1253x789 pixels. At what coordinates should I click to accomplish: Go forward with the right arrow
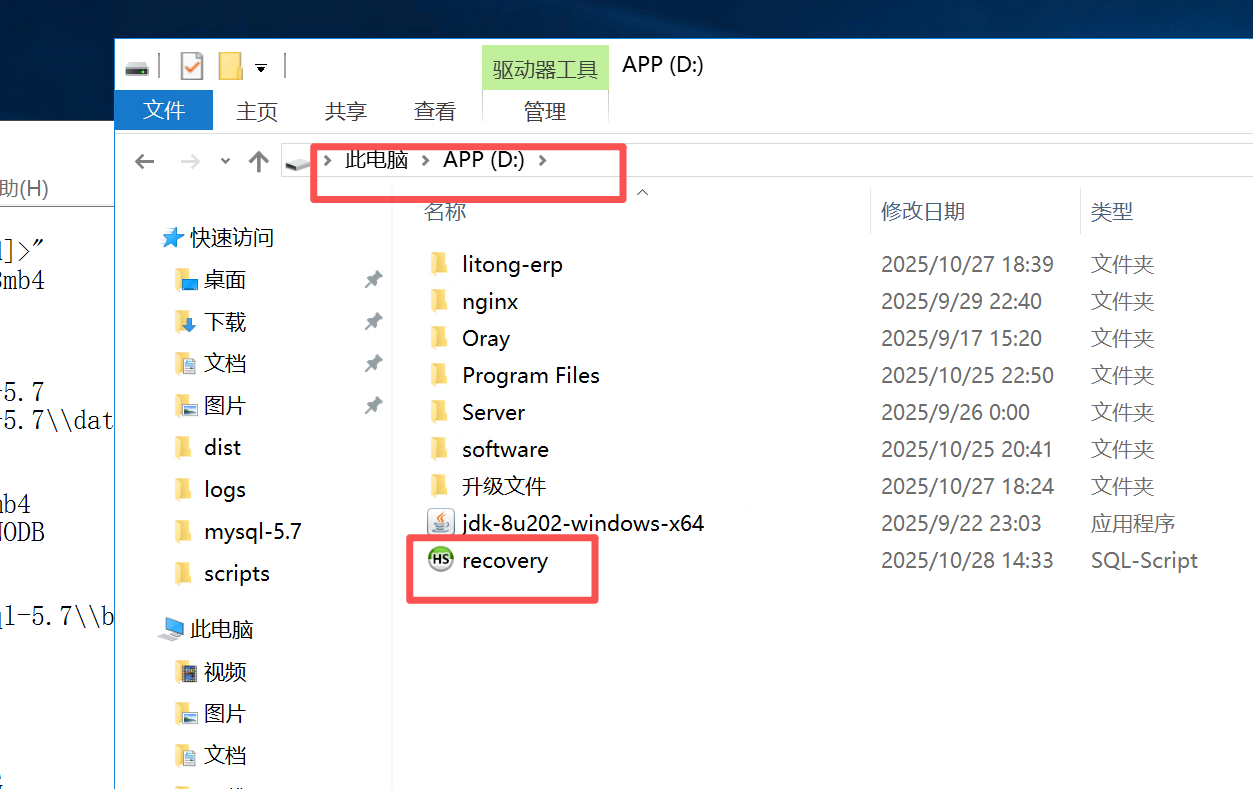pos(189,161)
